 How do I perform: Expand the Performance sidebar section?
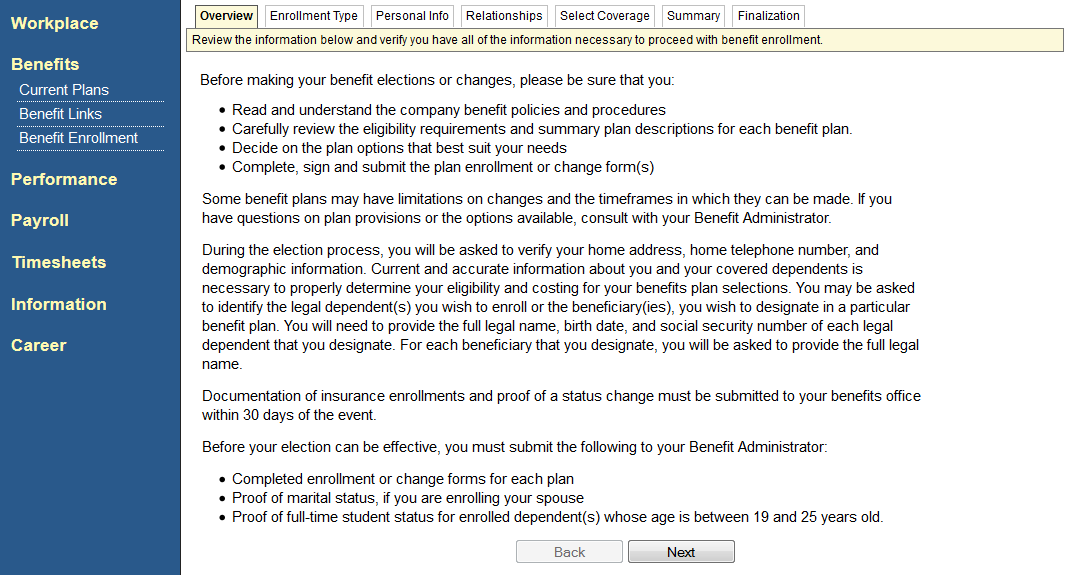pos(64,179)
